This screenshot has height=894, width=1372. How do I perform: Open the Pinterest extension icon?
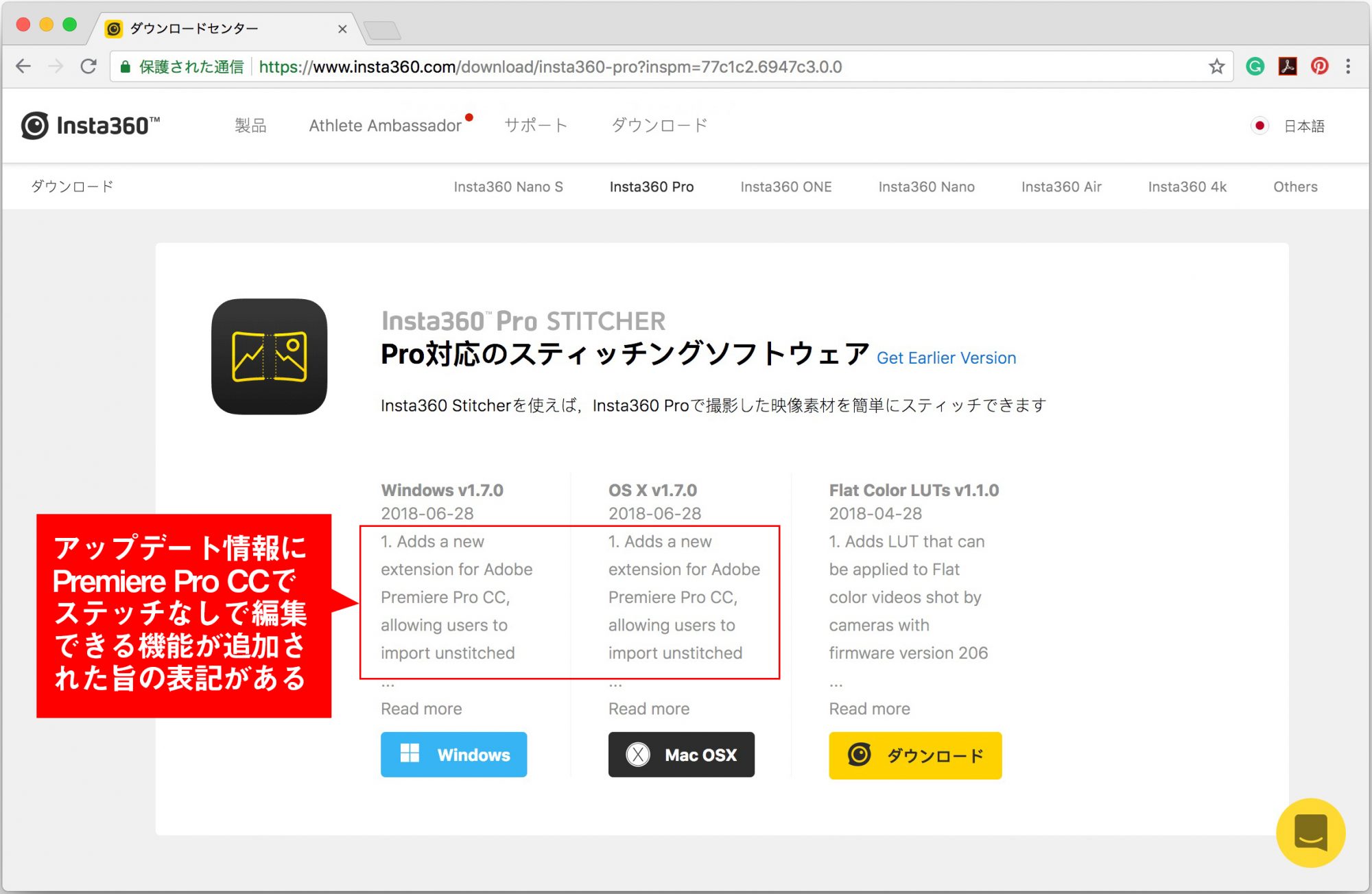(1319, 67)
